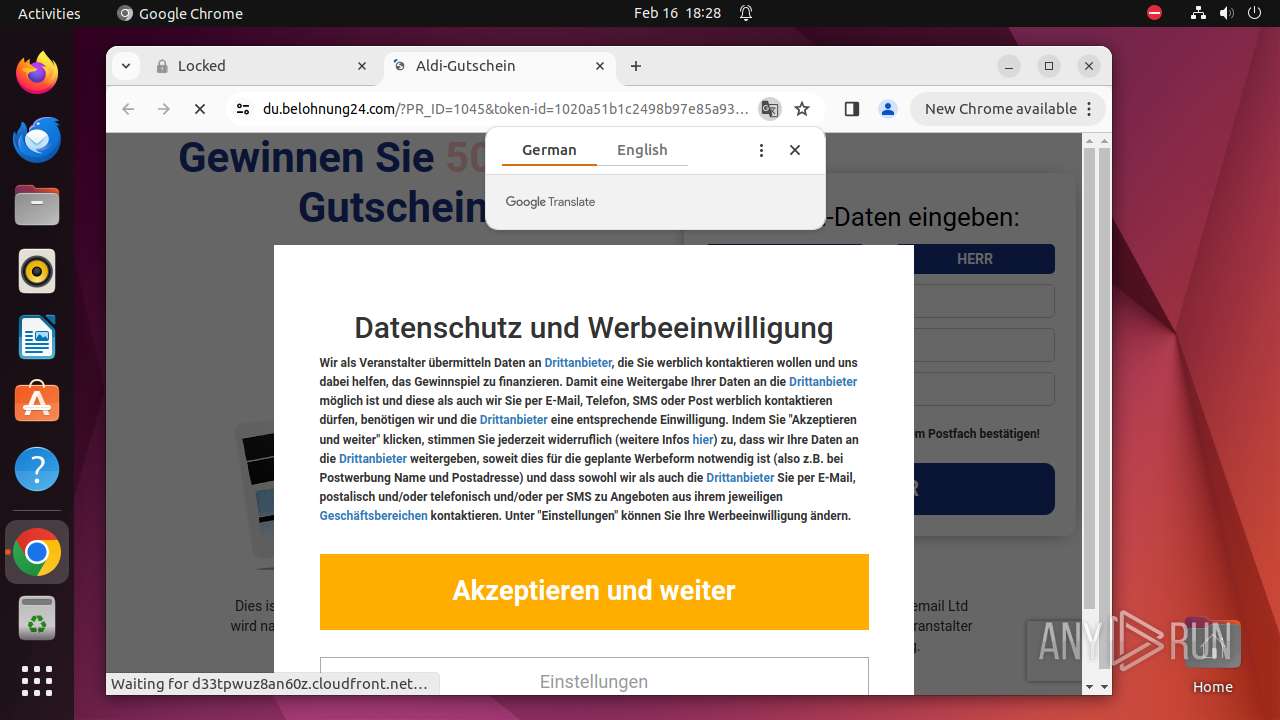Click Akzeptieren und weiter button
The height and width of the screenshot is (720, 1280).
(x=594, y=592)
